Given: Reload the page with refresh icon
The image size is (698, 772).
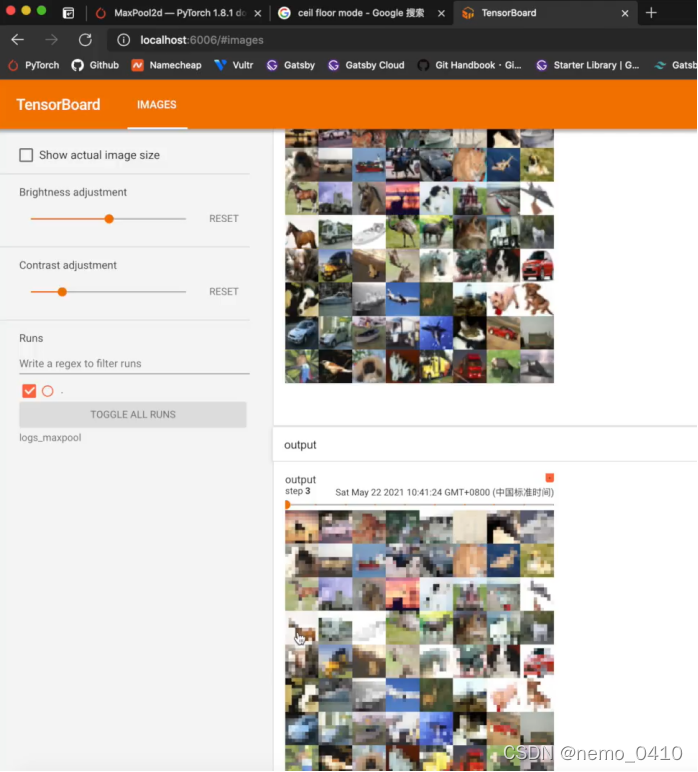Looking at the screenshot, I should point(85,40).
